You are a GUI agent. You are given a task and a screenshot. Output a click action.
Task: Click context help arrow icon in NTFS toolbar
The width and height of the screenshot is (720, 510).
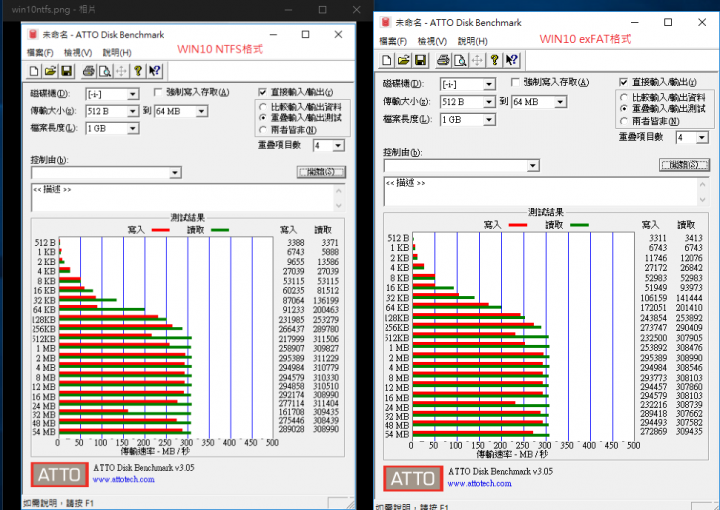[154, 71]
